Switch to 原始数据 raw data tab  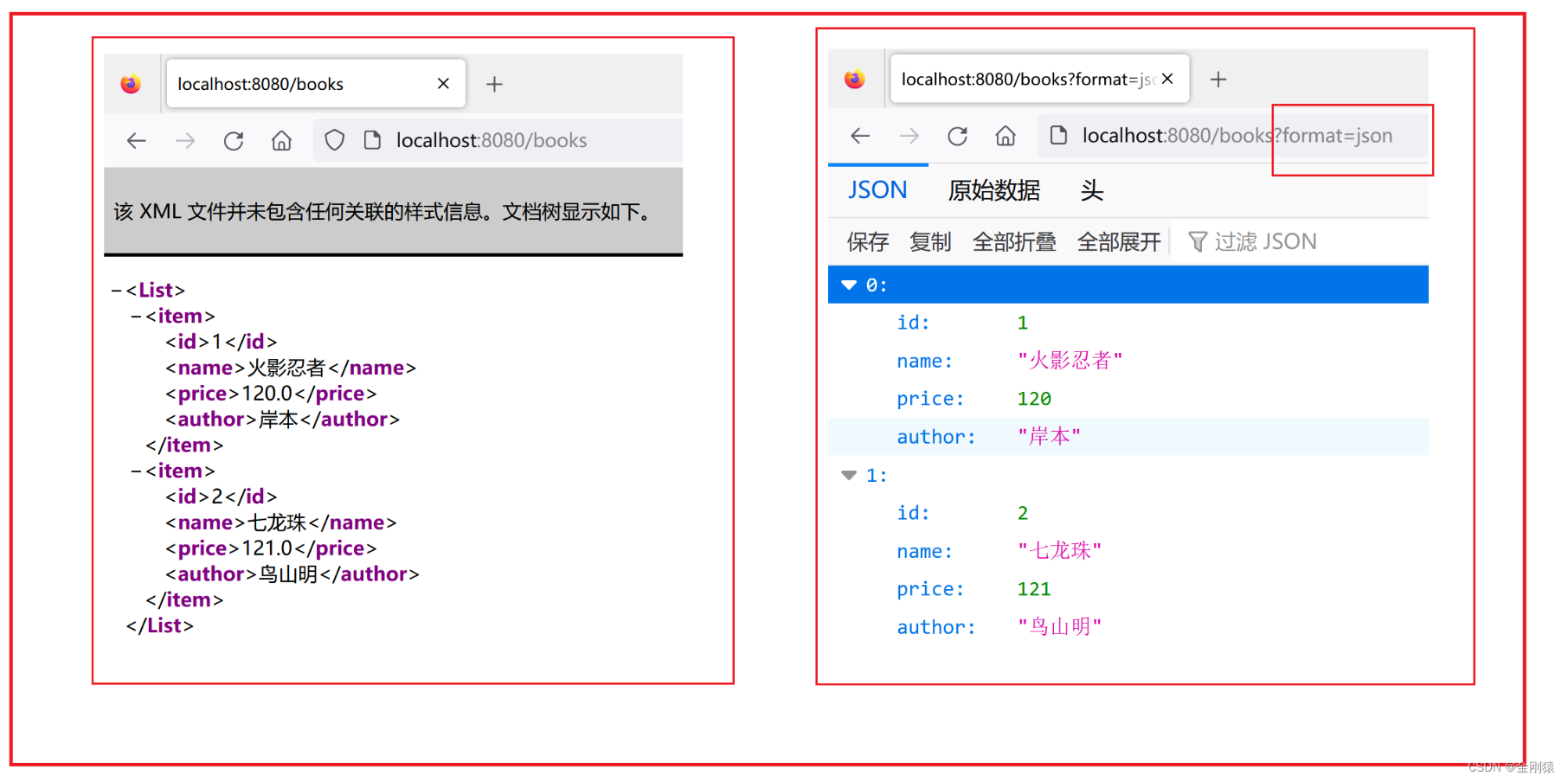pos(994,190)
